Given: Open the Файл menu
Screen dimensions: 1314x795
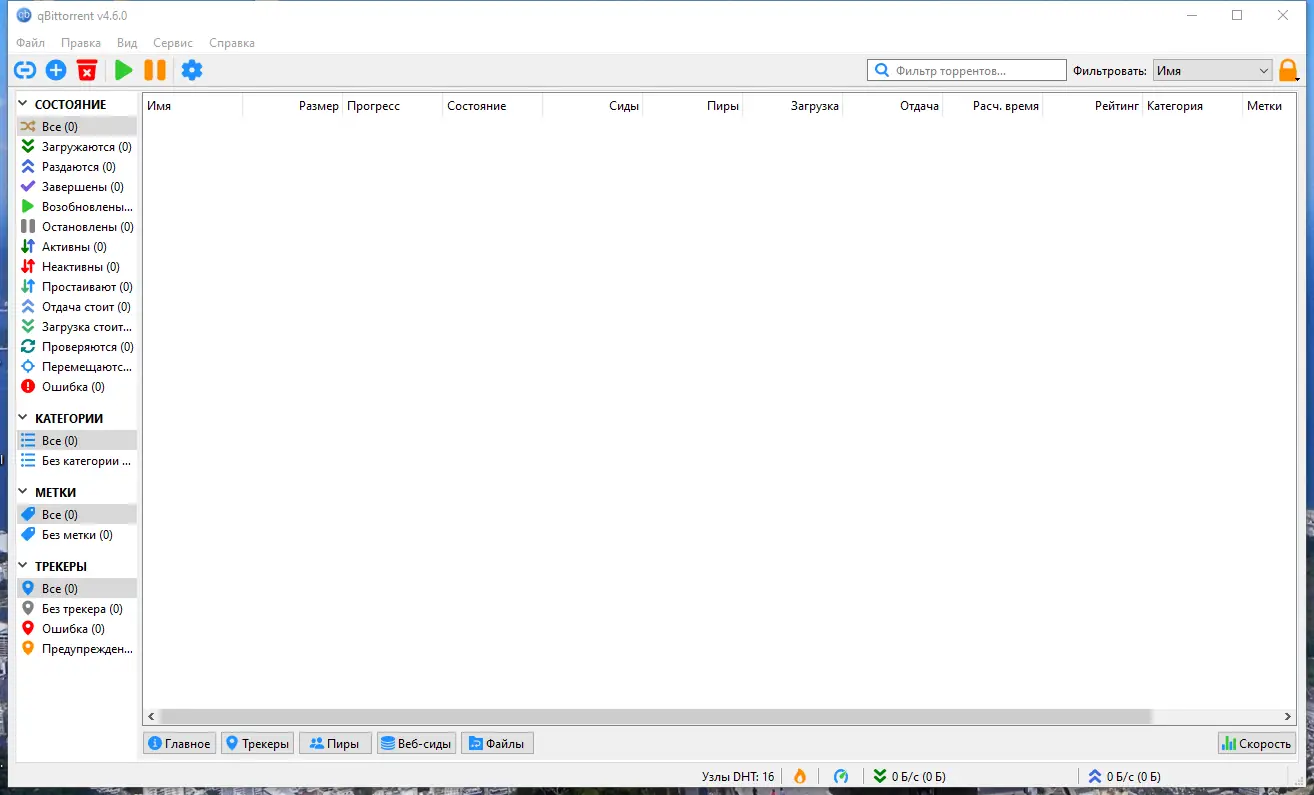Looking at the screenshot, I should (x=30, y=43).
